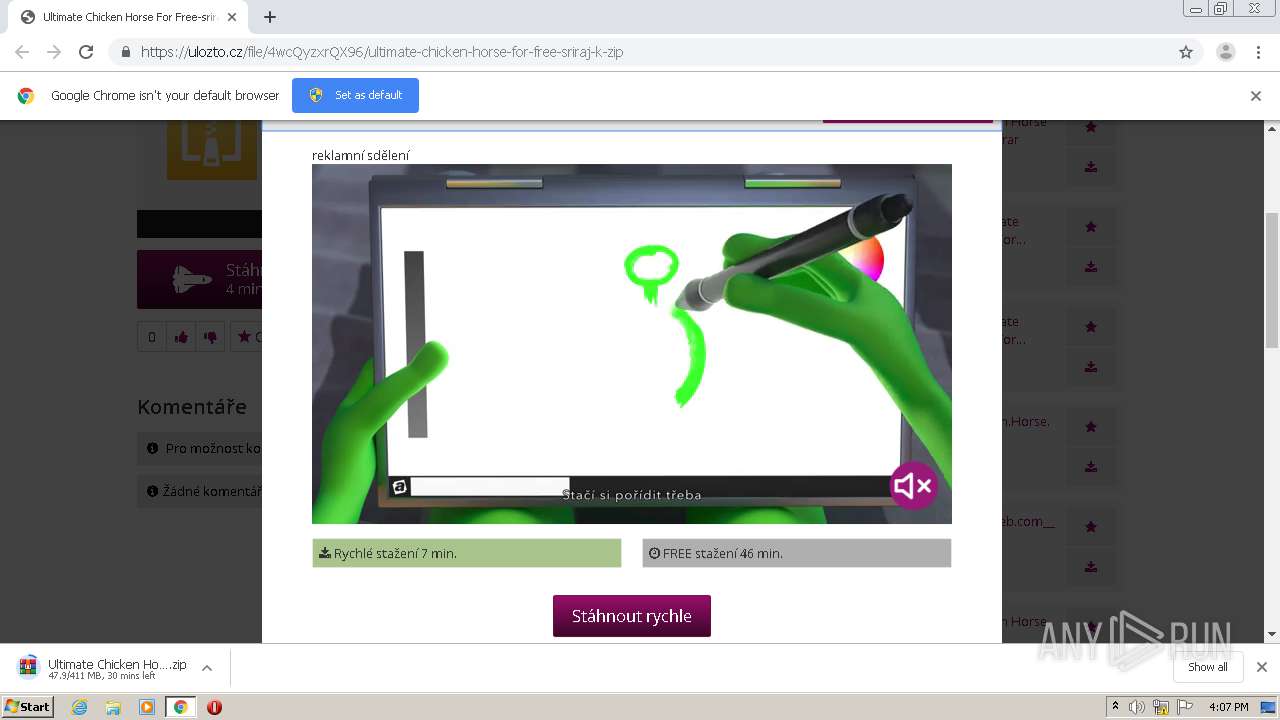The height and width of the screenshot is (720, 1280).
Task: Open the media player taskbar icon
Action: tap(147, 707)
